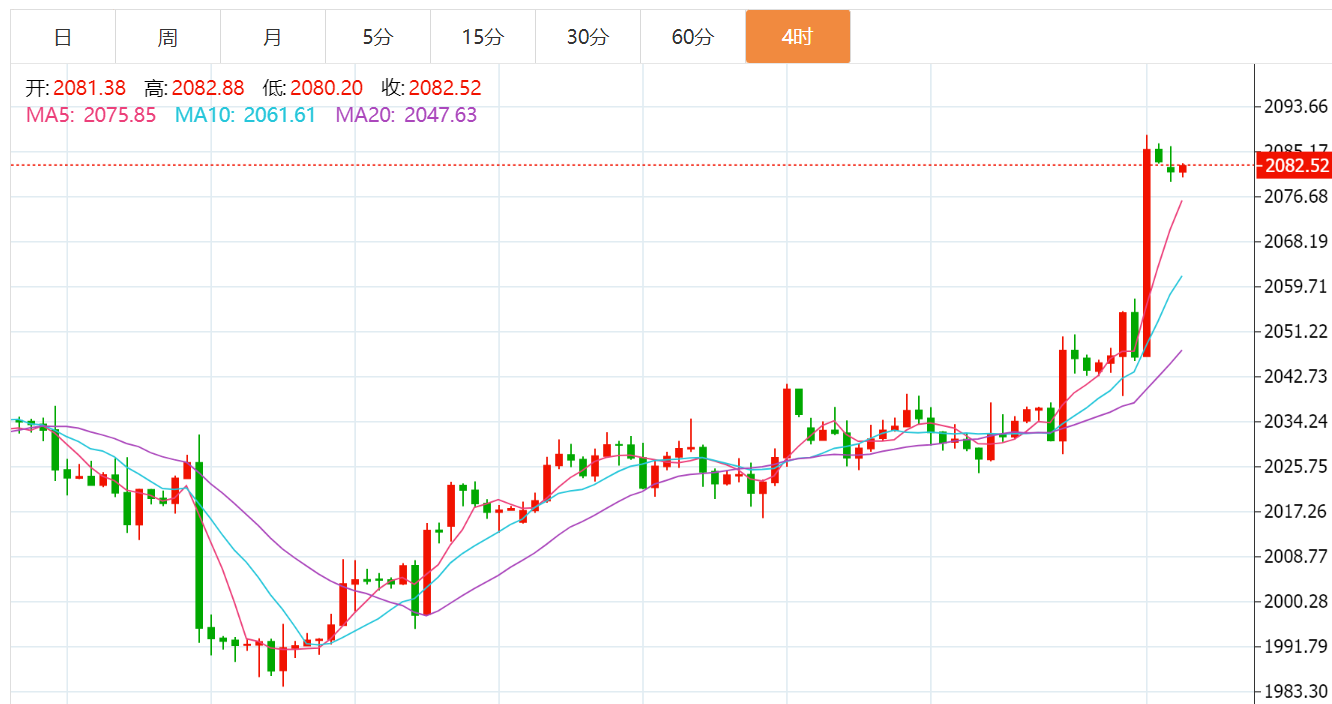Click the 2042.73 price axis label
This screenshot has width=1332, height=704.
point(1296,376)
